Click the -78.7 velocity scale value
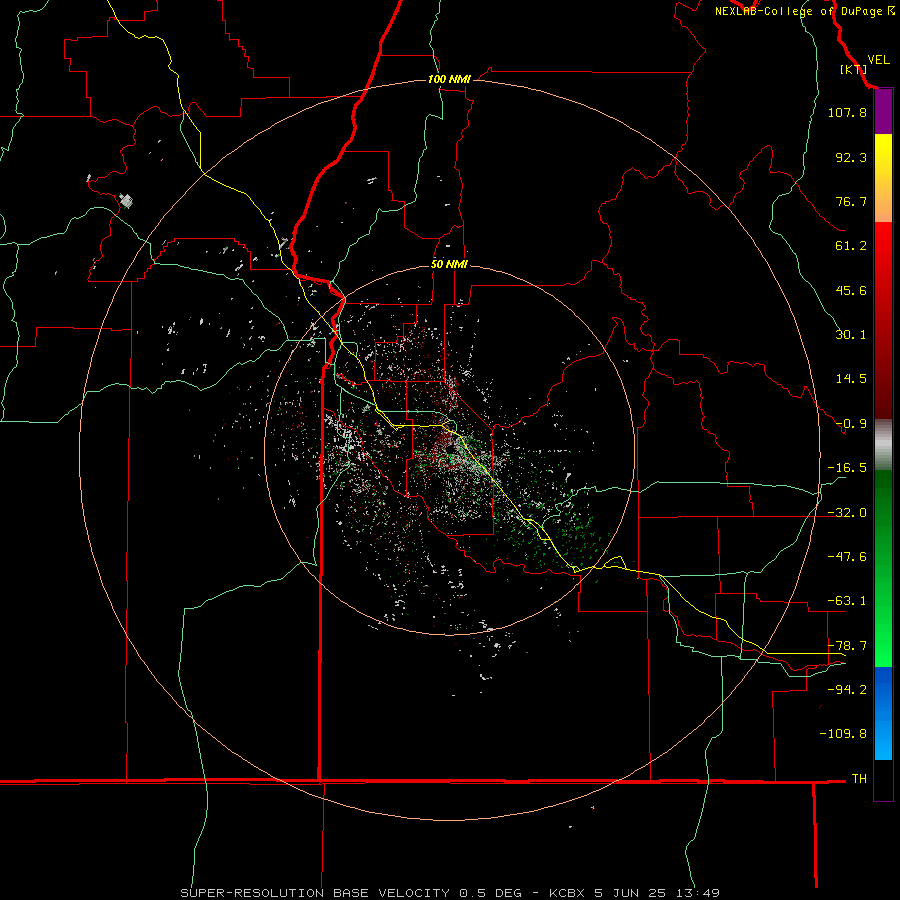This screenshot has width=900, height=900. (847, 646)
